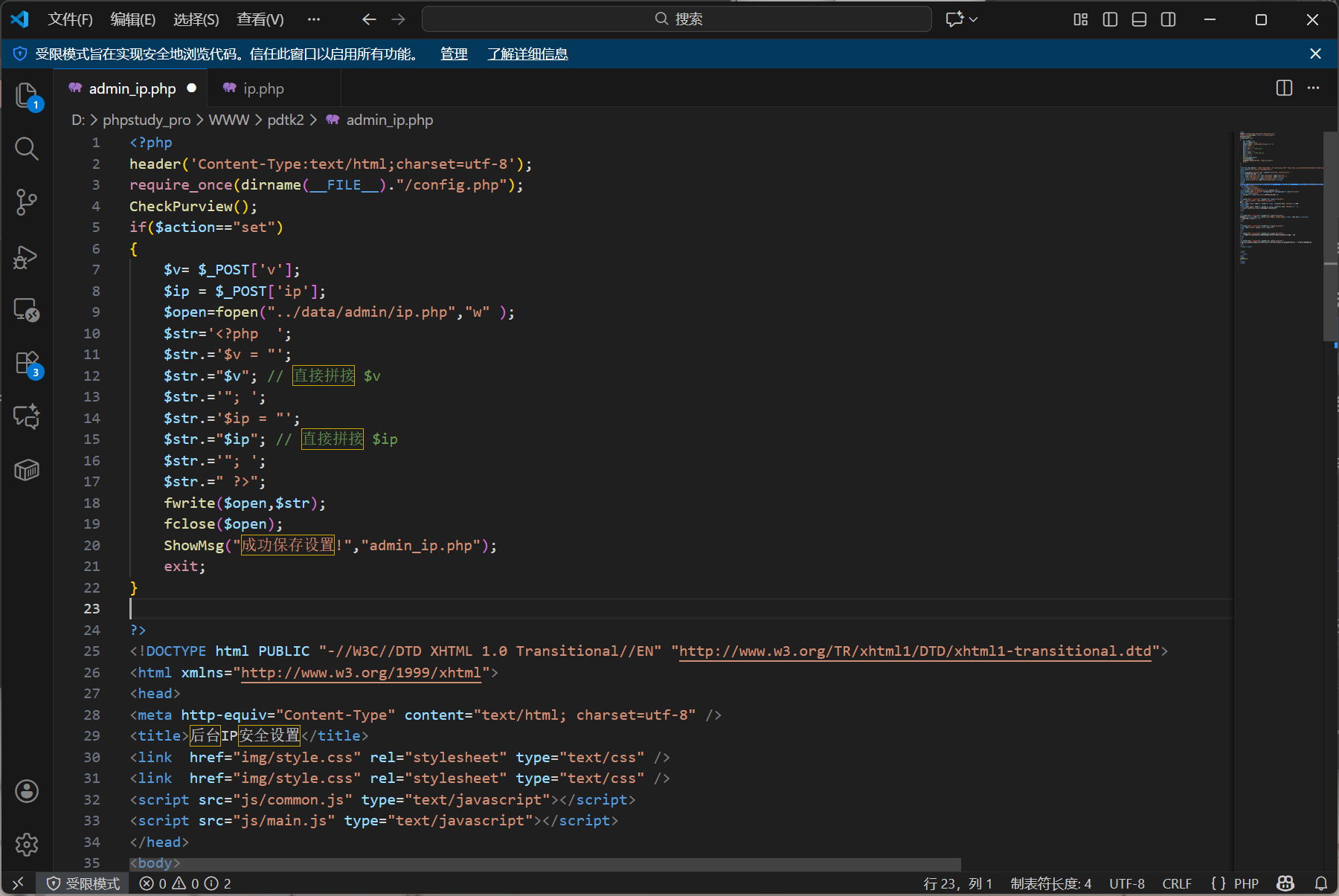
Task: Toggle the secondary sidebar visibility
Action: (x=1168, y=19)
